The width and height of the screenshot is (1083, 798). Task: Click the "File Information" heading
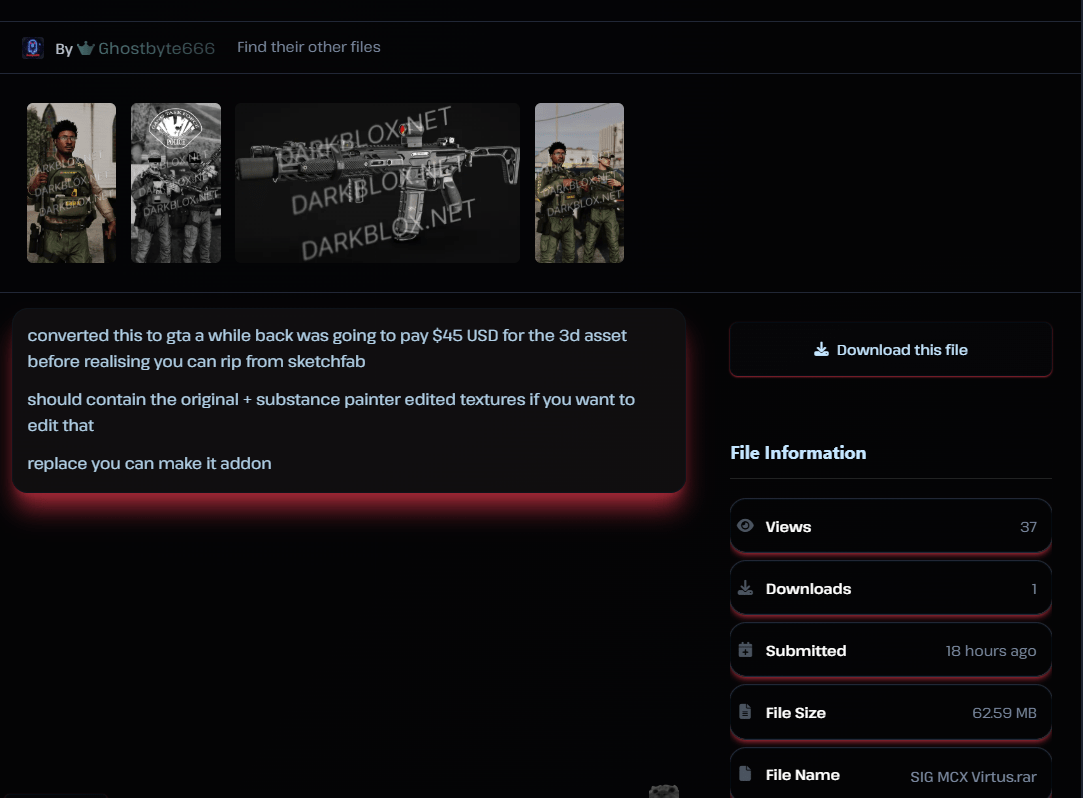pos(798,453)
